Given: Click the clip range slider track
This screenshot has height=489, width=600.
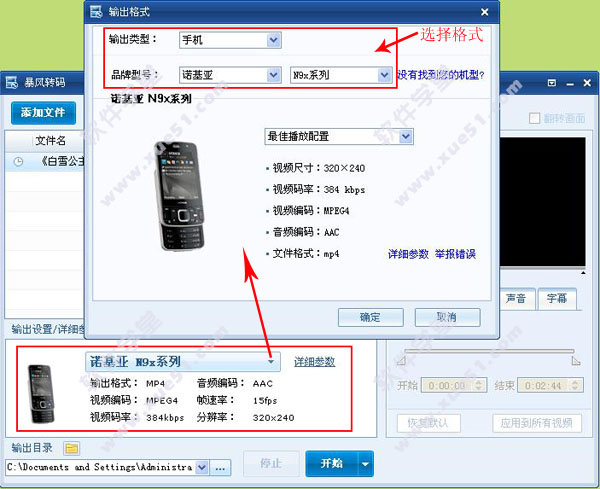Looking at the screenshot, I should 489,351.
